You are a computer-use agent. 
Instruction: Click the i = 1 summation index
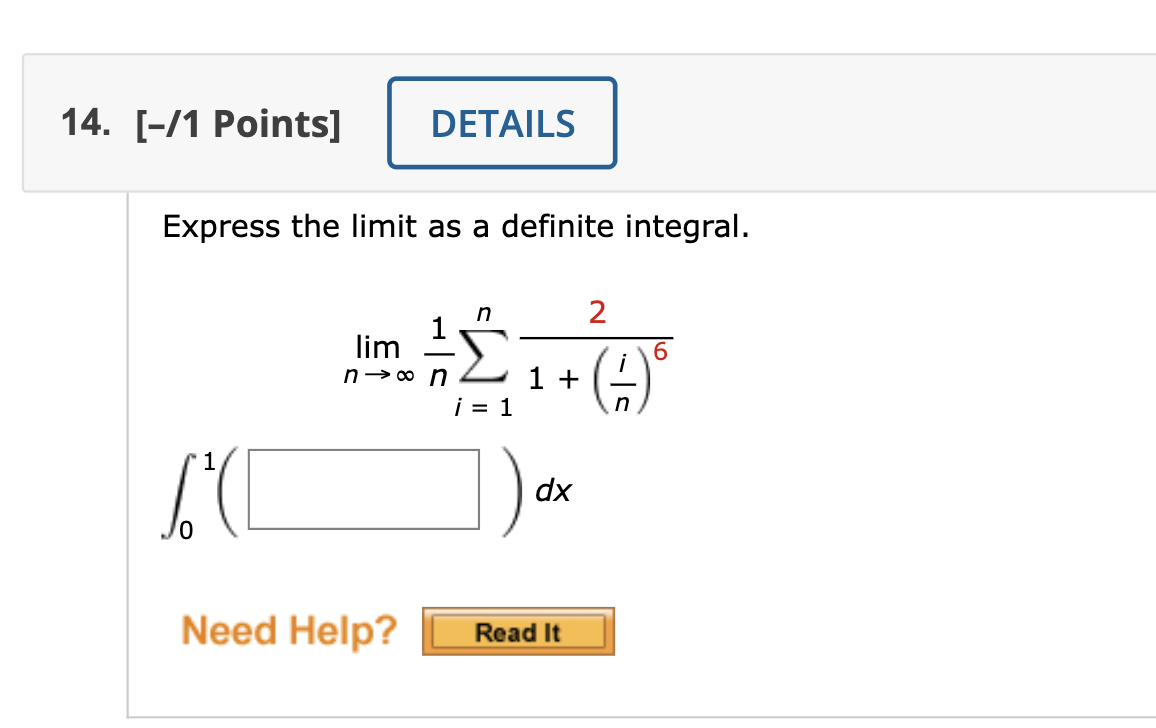(482, 408)
